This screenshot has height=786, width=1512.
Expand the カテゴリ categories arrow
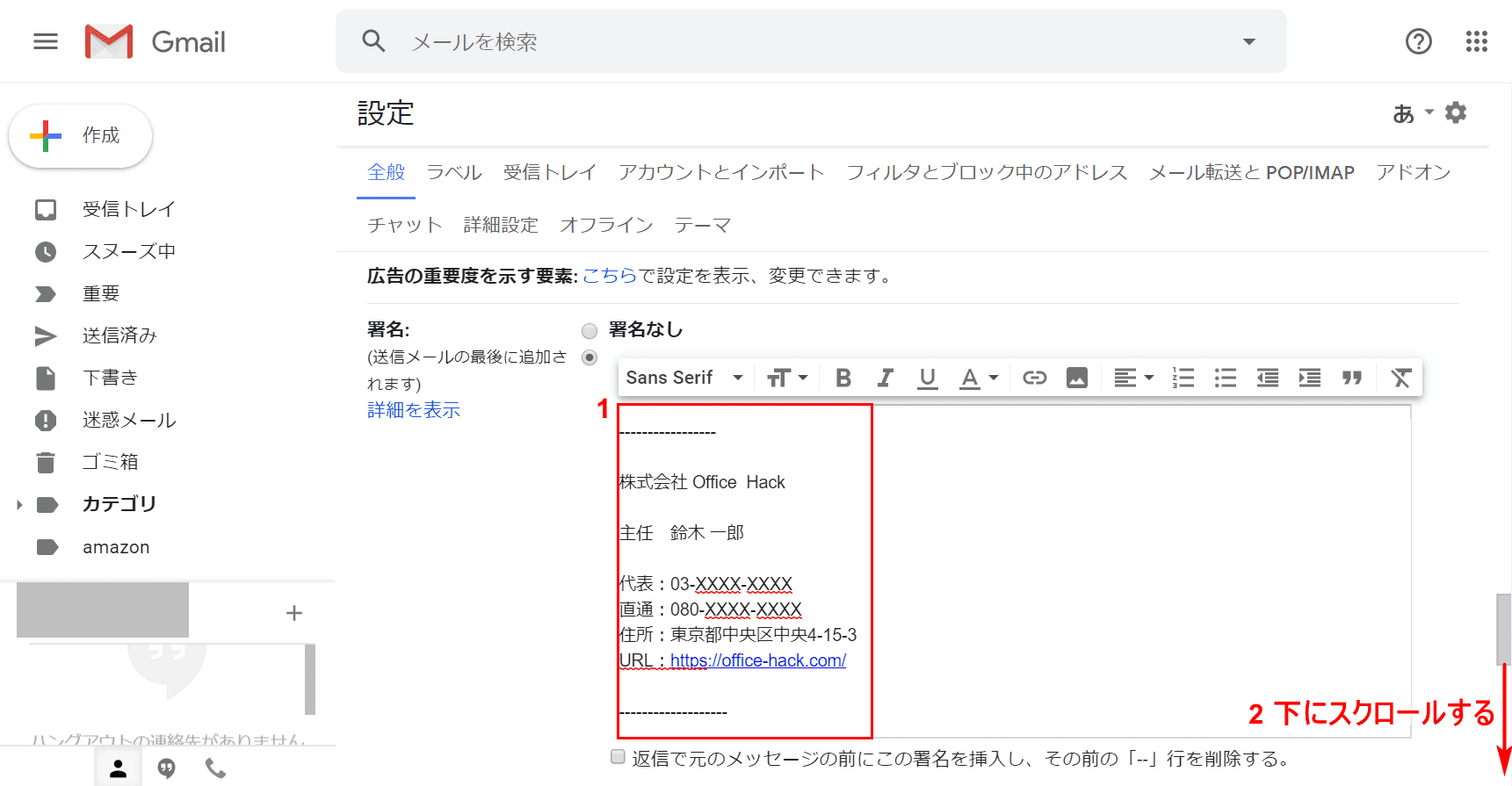click(x=19, y=505)
